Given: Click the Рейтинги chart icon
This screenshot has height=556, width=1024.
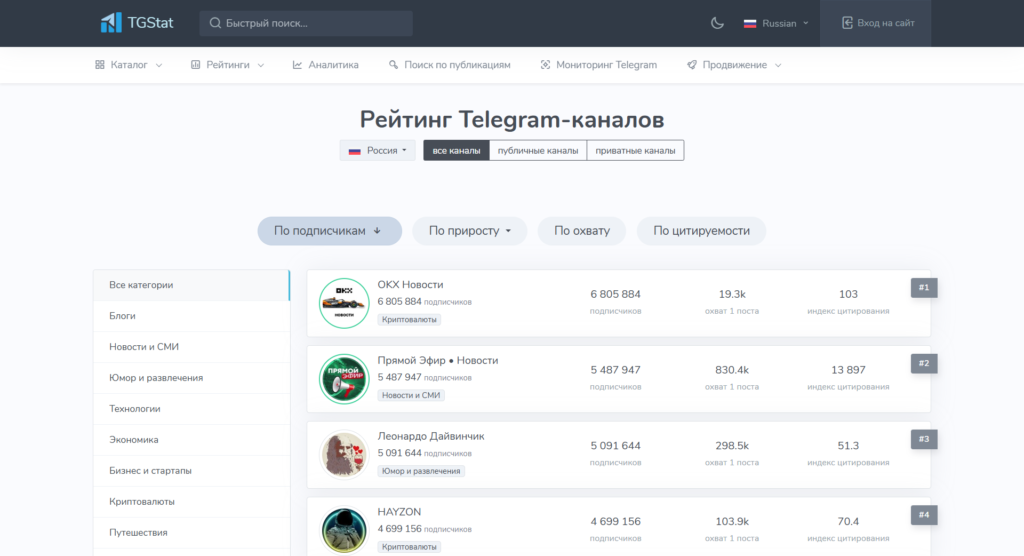Looking at the screenshot, I should pyautogui.click(x=195, y=65).
